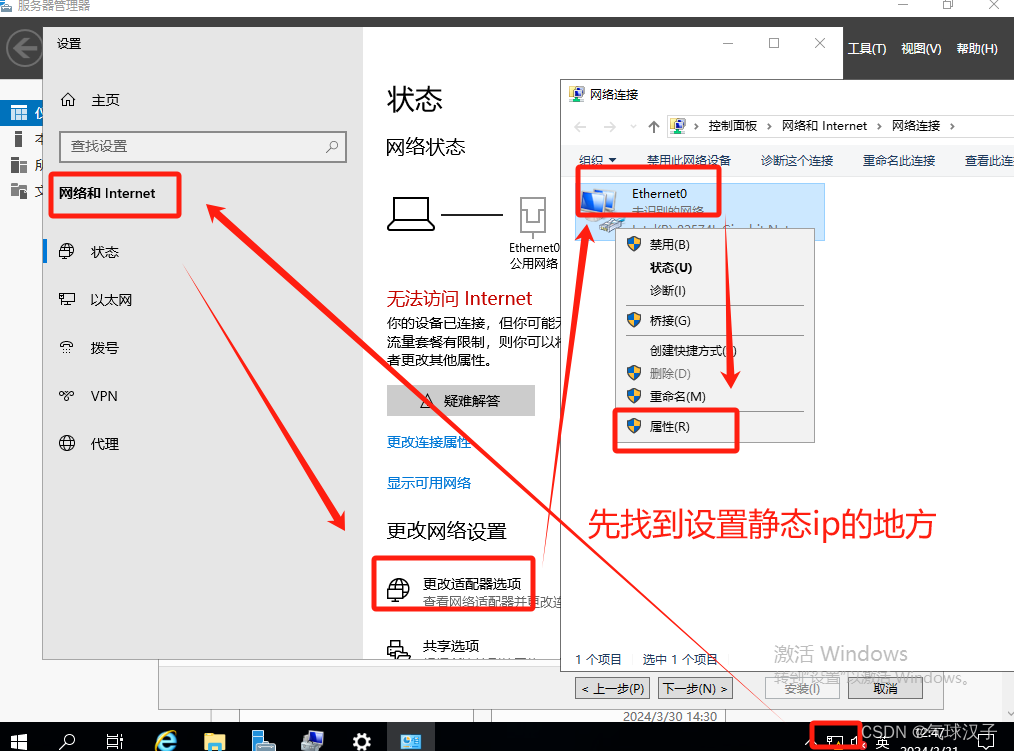Click Control Panel in the address breadcrumb
Image resolution: width=1014 pixels, height=751 pixels.
pos(733,126)
